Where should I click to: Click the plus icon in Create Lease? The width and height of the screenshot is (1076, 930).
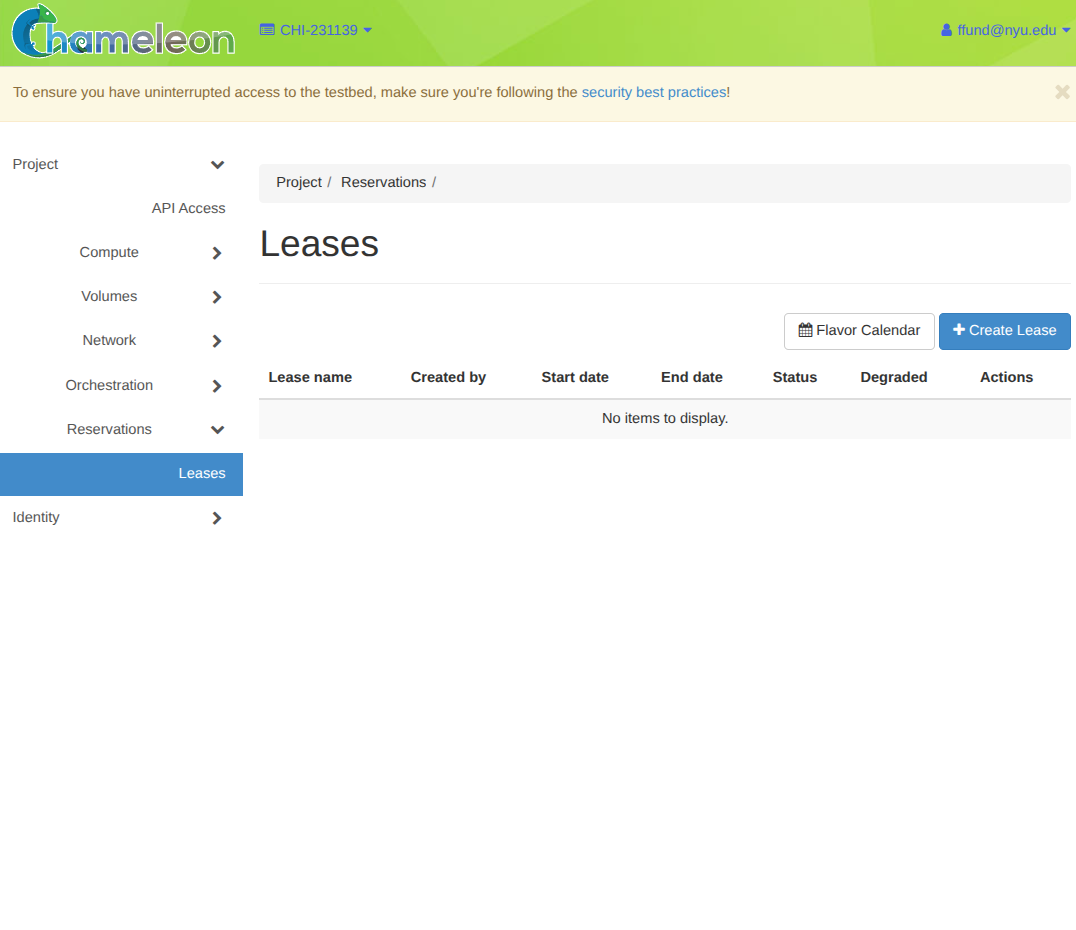[959, 330]
